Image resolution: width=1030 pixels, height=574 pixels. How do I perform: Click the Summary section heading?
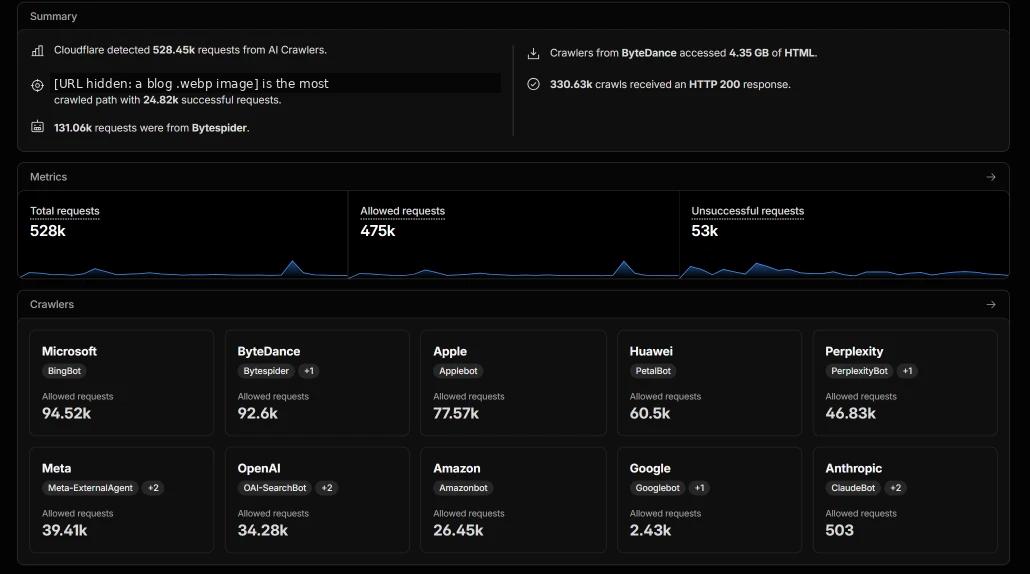click(53, 16)
